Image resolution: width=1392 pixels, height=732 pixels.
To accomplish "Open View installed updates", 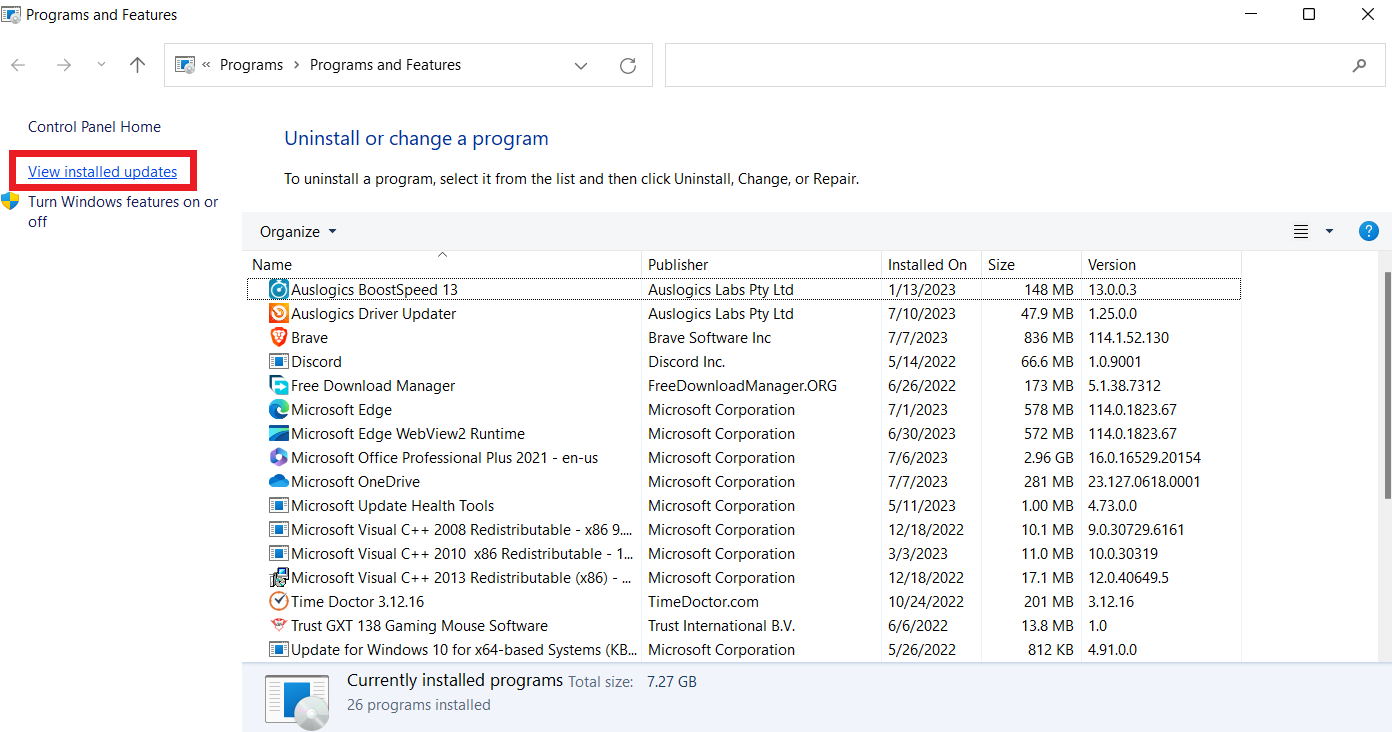I will pyautogui.click(x=102, y=171).
